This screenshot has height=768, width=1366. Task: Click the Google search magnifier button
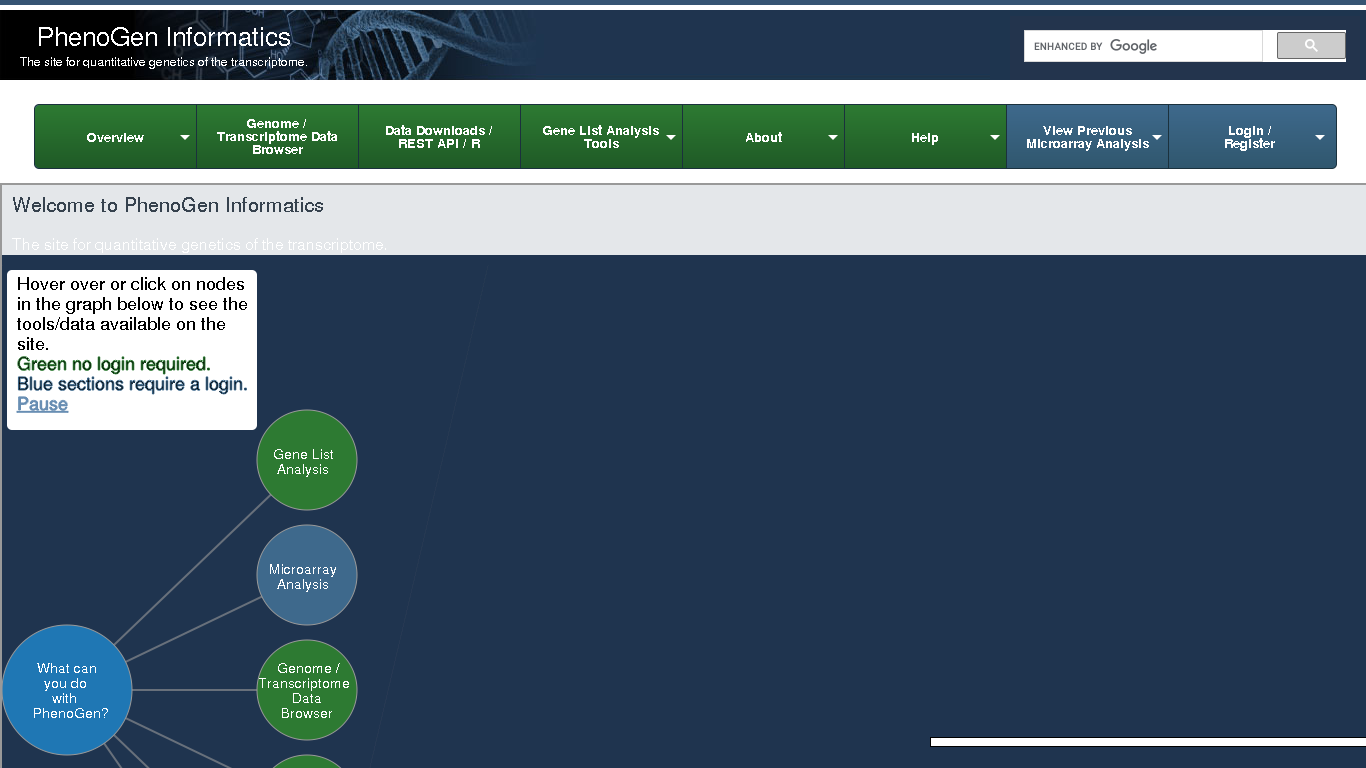[1311, 46]
